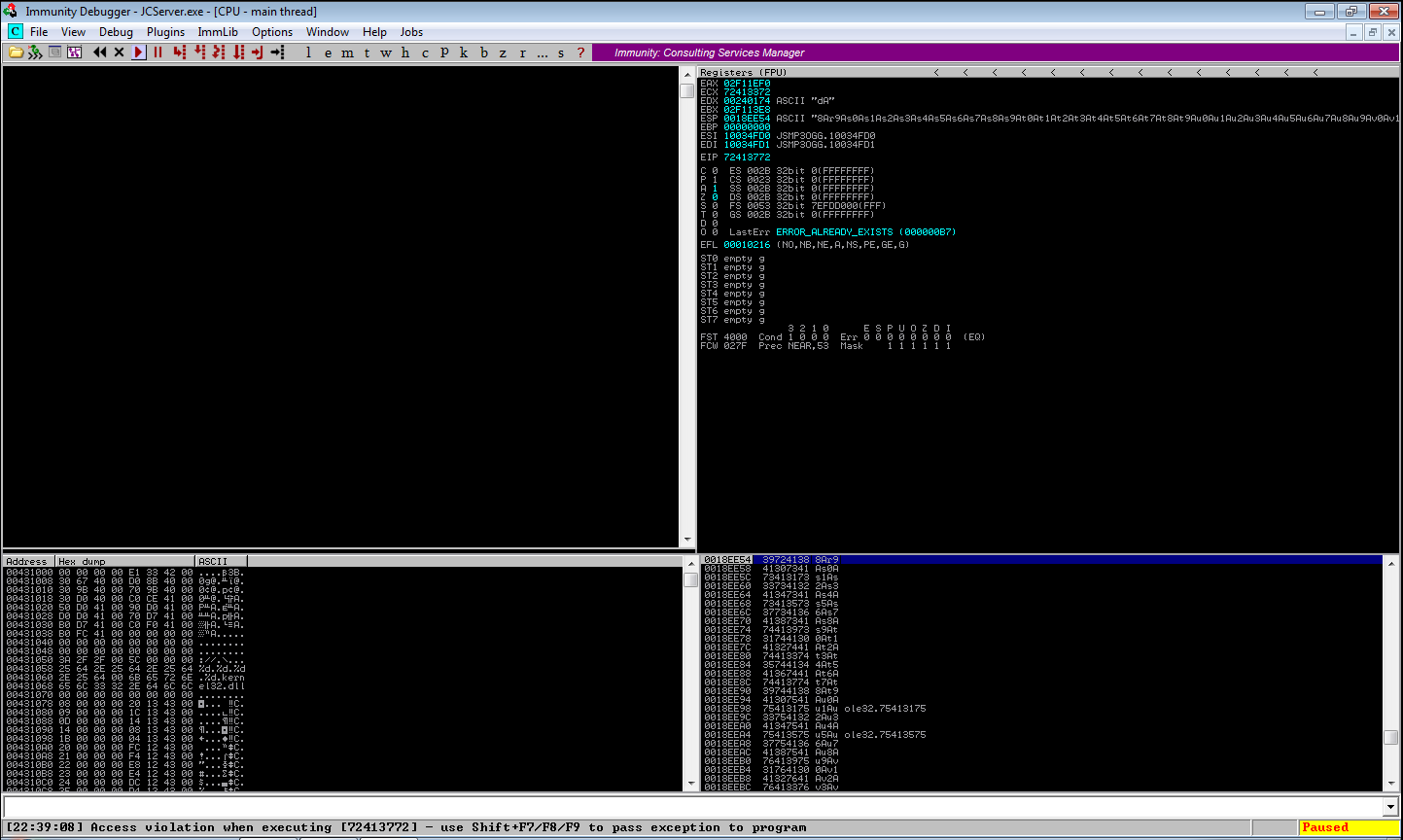
Task: Show Call stack via 'k' button
Action: pyautogui.click(x=464, y=52)
